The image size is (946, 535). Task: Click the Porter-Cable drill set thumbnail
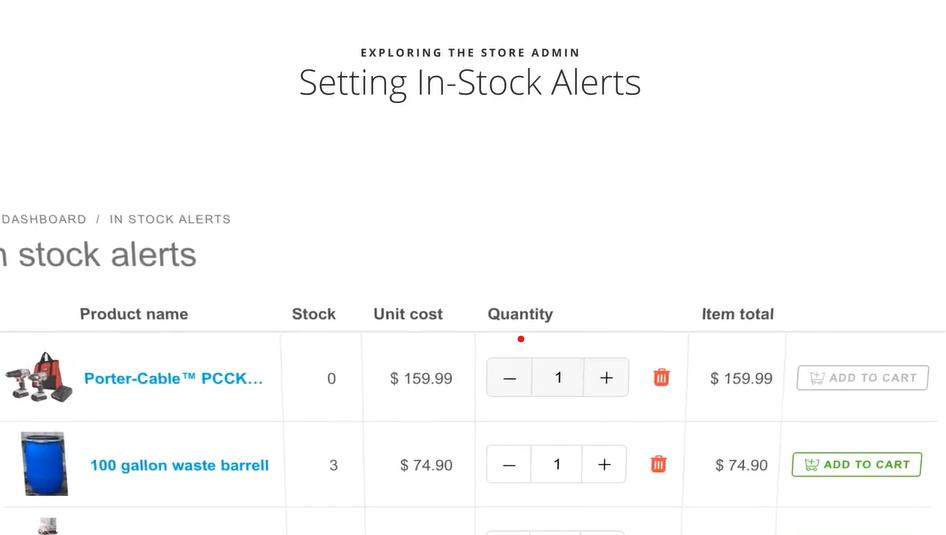pos(40,376)
